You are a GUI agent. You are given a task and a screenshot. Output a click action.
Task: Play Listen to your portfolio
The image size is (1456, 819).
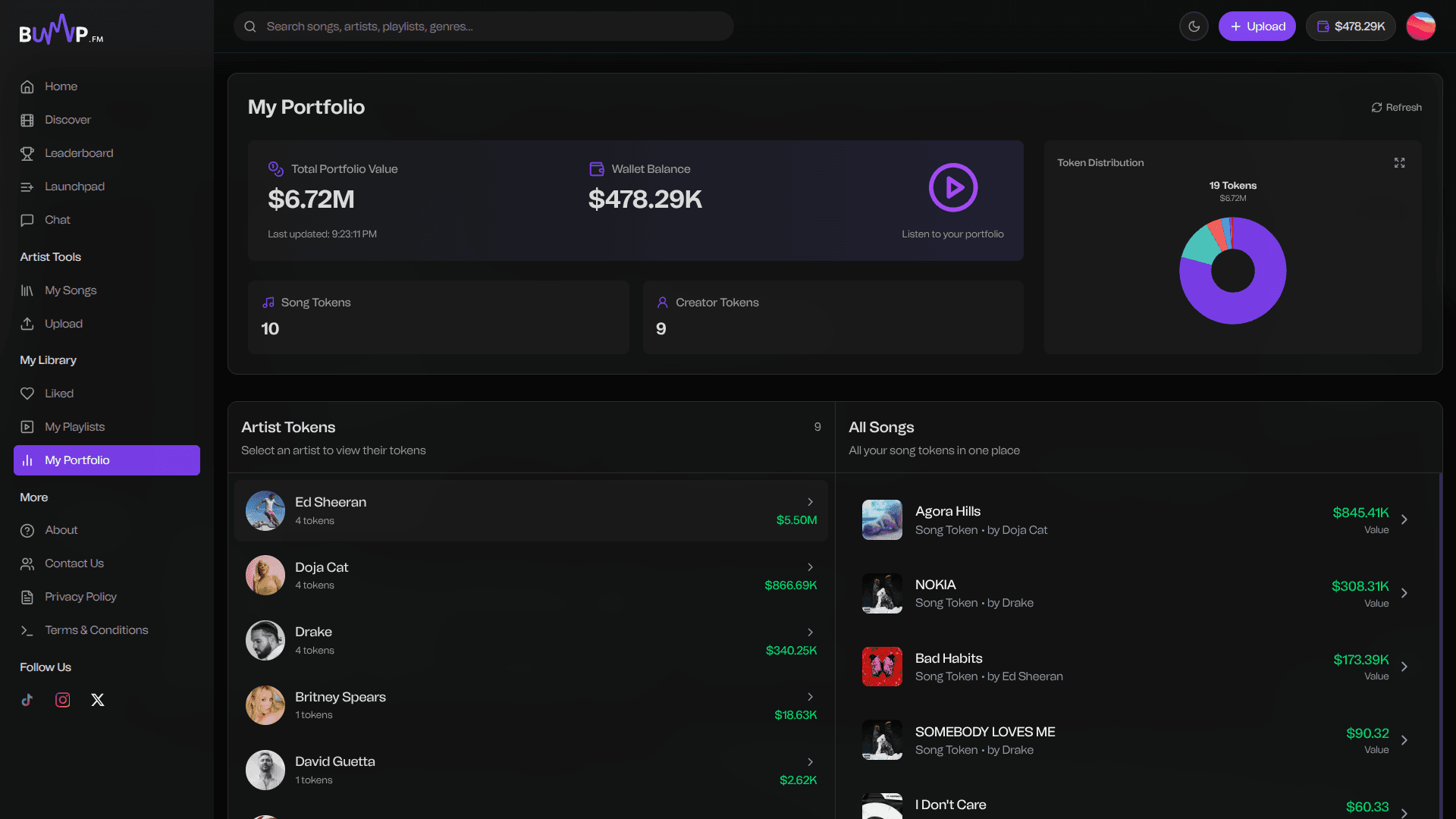click(953, 187)
